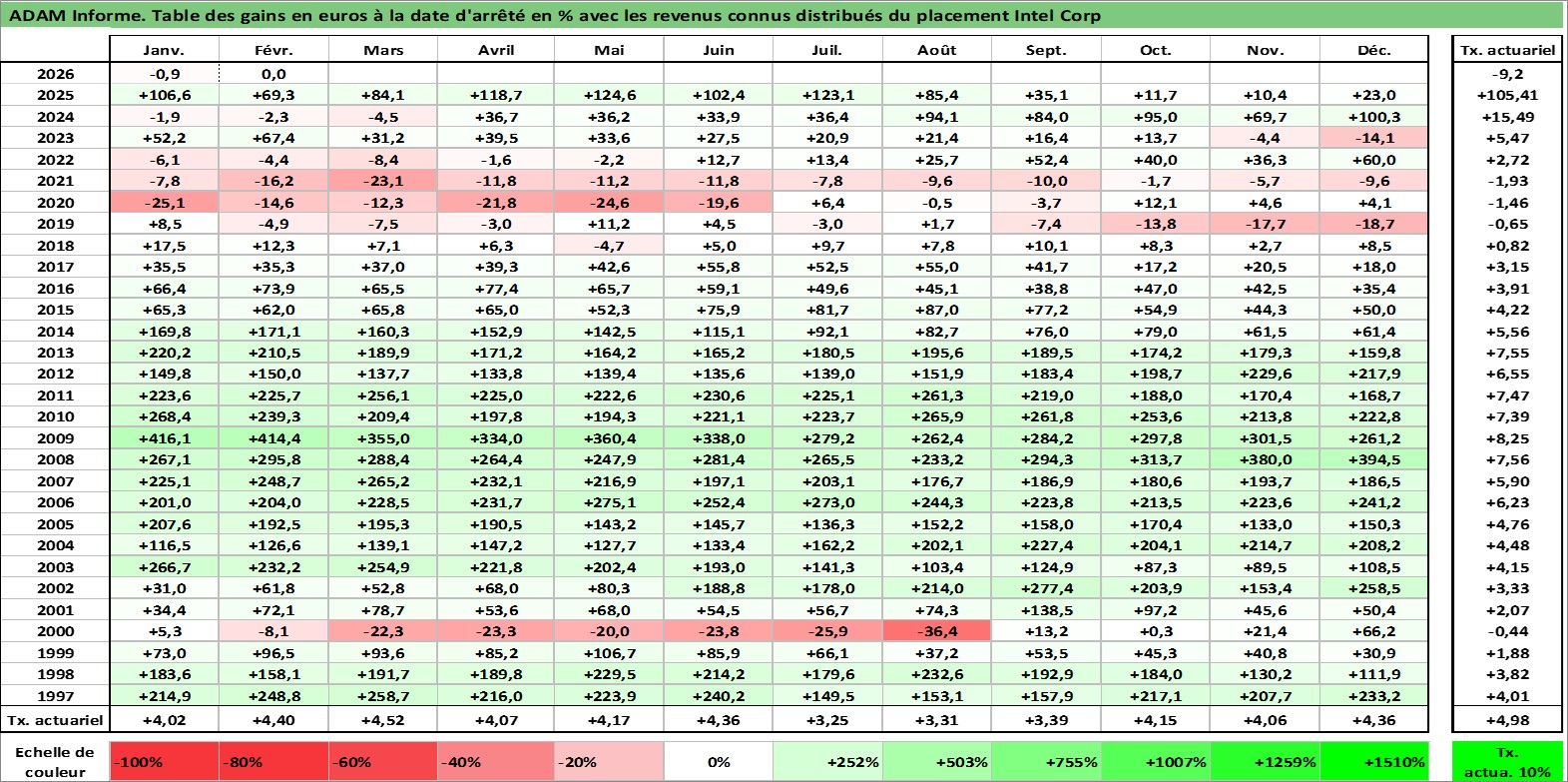This screenshot has height=782, width=1568.
Task: Select the +313,7 cell in row 2008
Action: [1156, 459]
